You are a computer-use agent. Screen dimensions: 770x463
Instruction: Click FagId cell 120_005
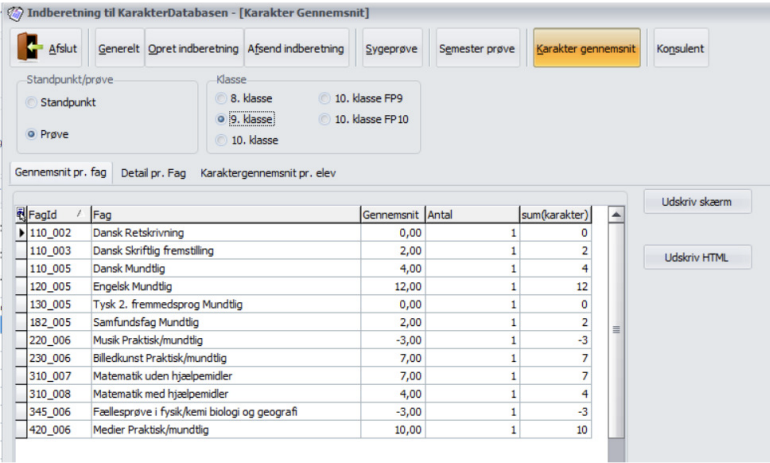pyautogui.click(x=58, y=286)
